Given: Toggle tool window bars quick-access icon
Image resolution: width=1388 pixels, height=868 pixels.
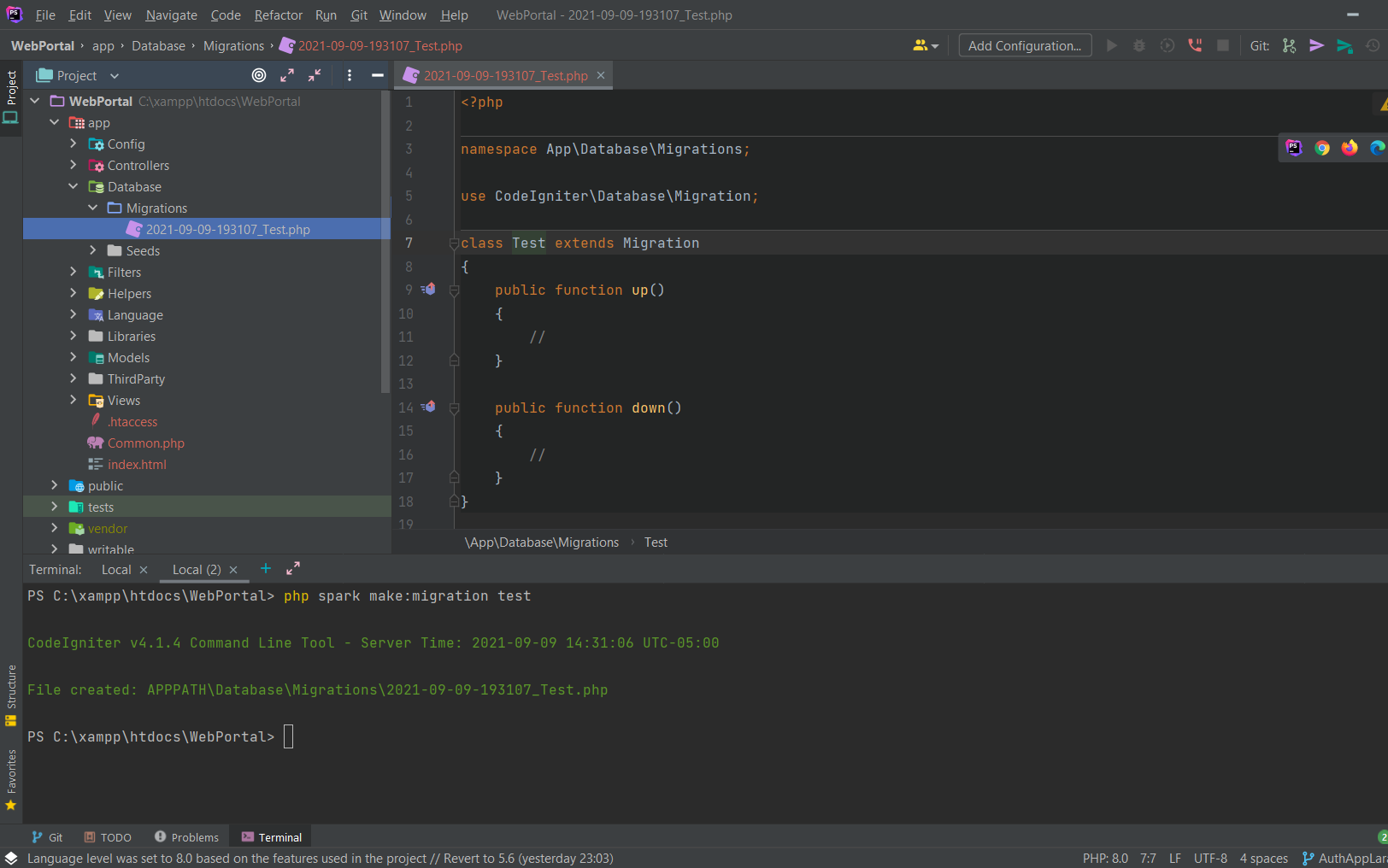Looking at the screenshot, I should coord(11,858).
